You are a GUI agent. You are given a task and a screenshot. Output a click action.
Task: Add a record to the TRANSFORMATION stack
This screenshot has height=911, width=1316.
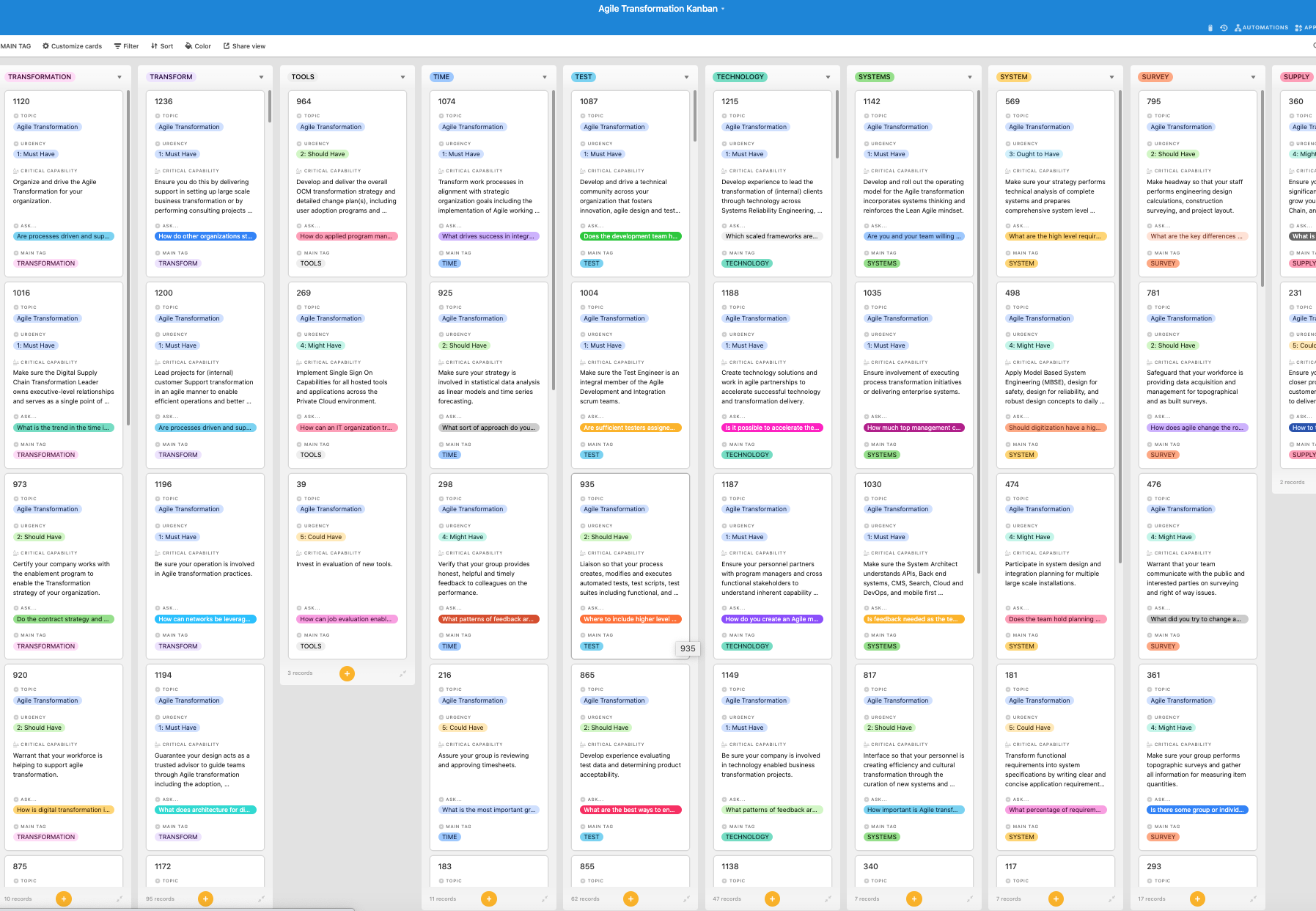pyautogui.click(x=65, y=899)
